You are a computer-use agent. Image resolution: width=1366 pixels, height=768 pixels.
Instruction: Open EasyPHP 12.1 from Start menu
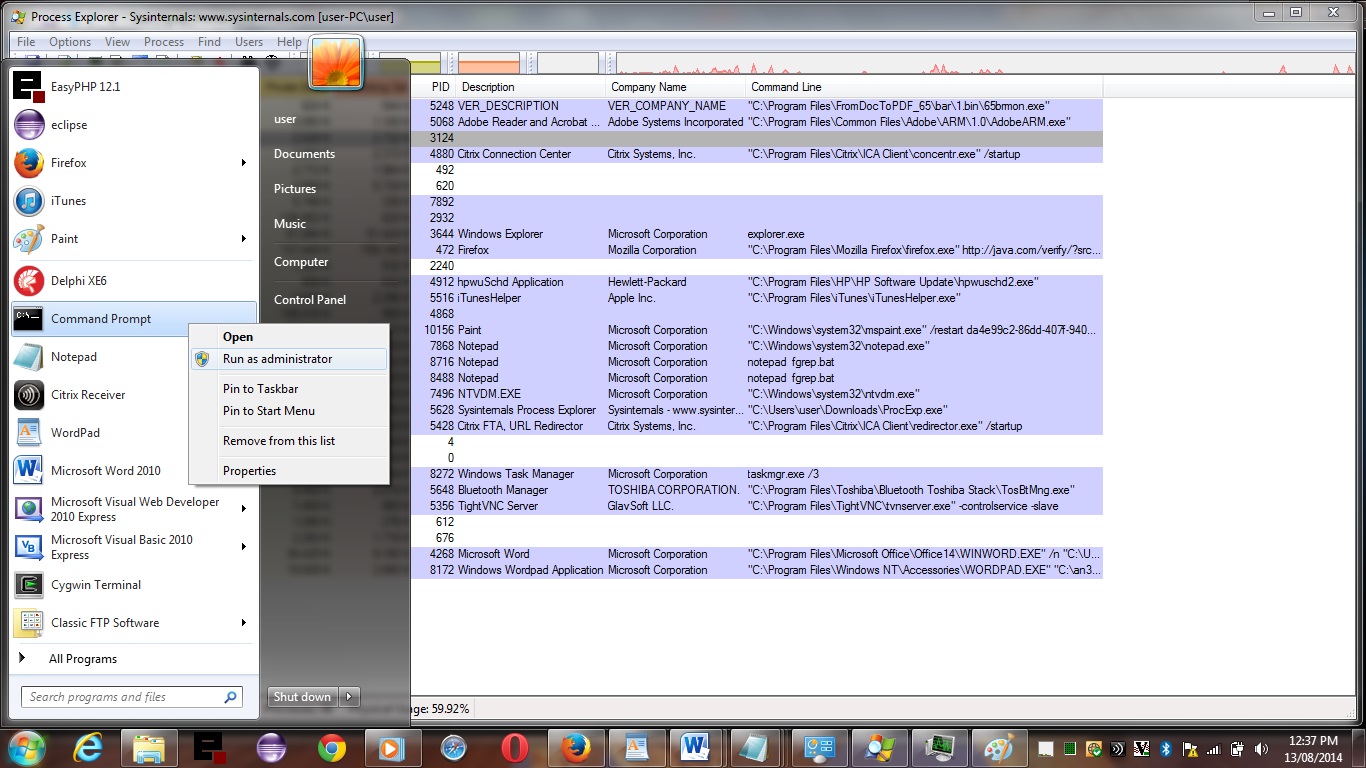134,87
